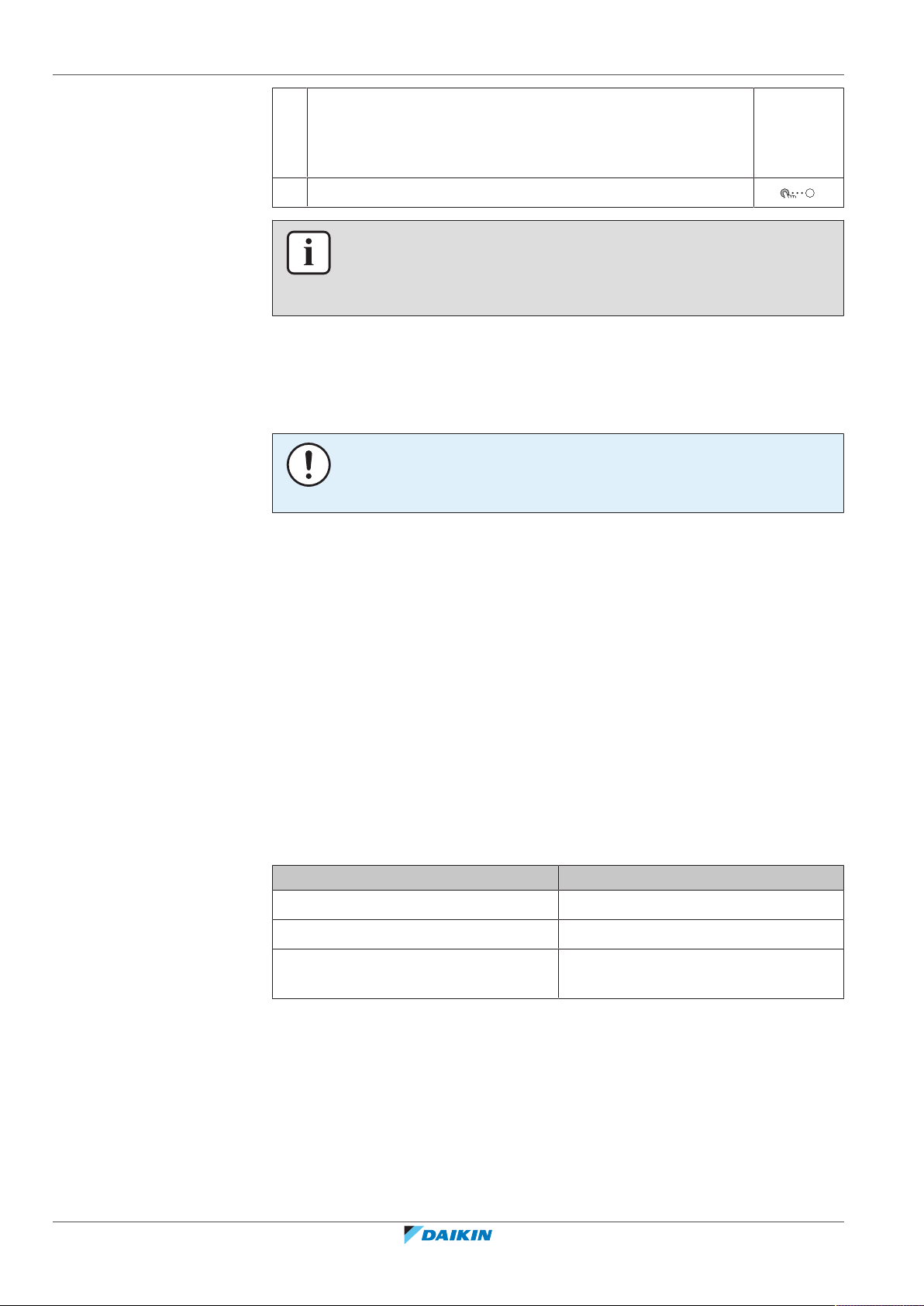Select second white row right cell, bottom table
This screenshot has width=924, height=1306.
[x=701, y=935]
